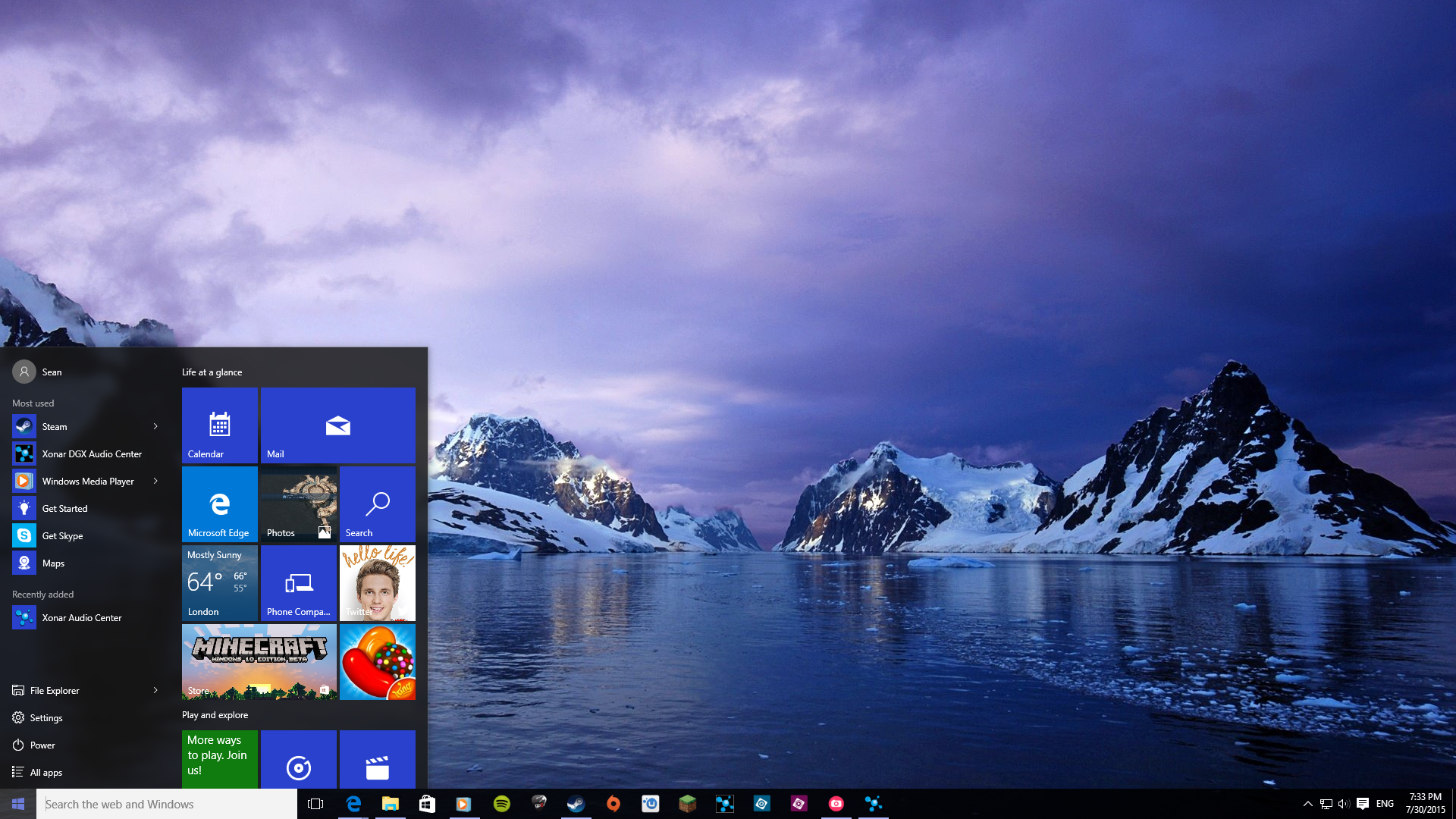The height and width of the screenshot is (819, 1456).
Task: Select the Sean user account icon
Action: 22,371
